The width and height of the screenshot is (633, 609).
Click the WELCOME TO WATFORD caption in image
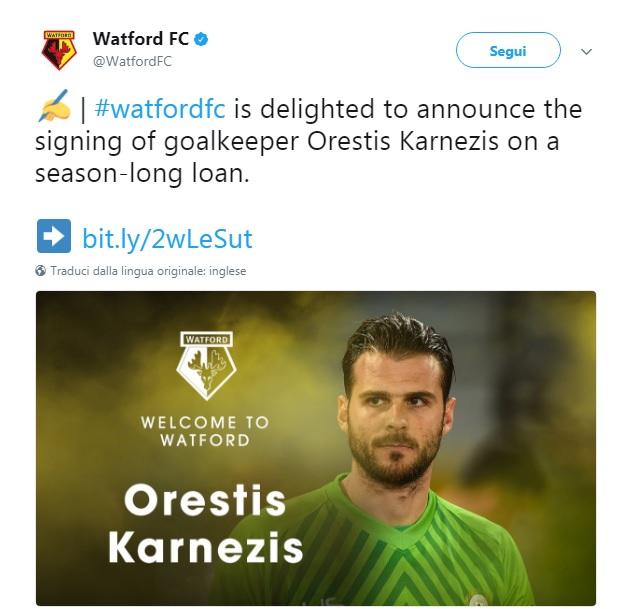coord(205,431)
